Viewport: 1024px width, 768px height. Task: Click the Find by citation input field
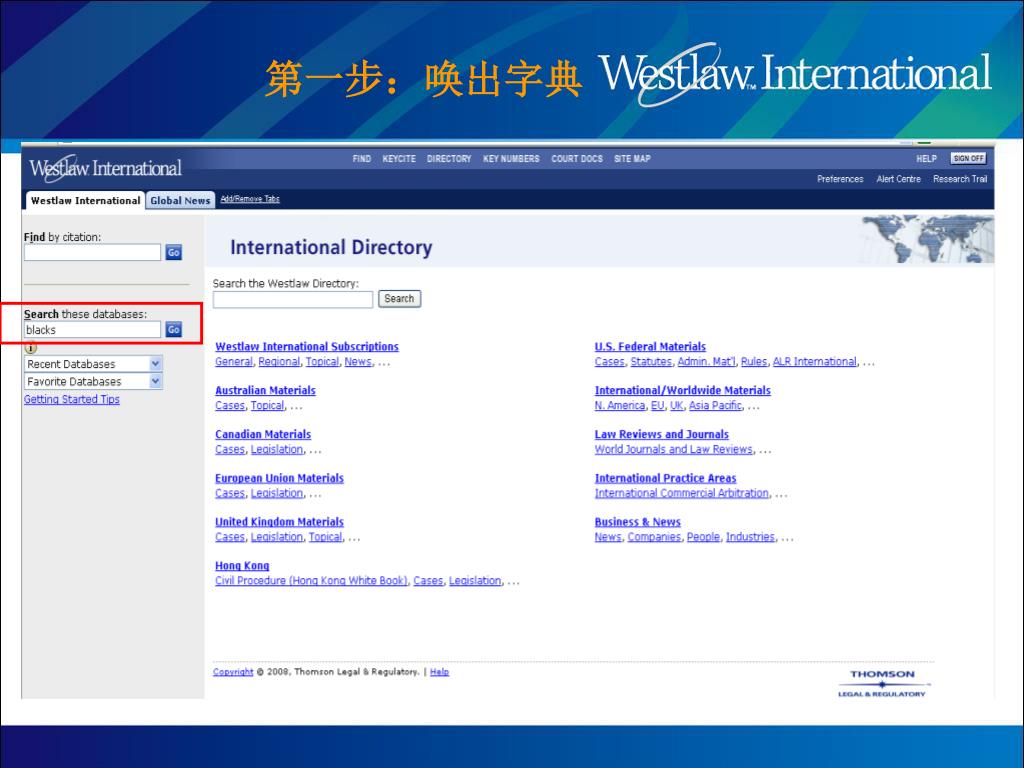pos(93,253)
